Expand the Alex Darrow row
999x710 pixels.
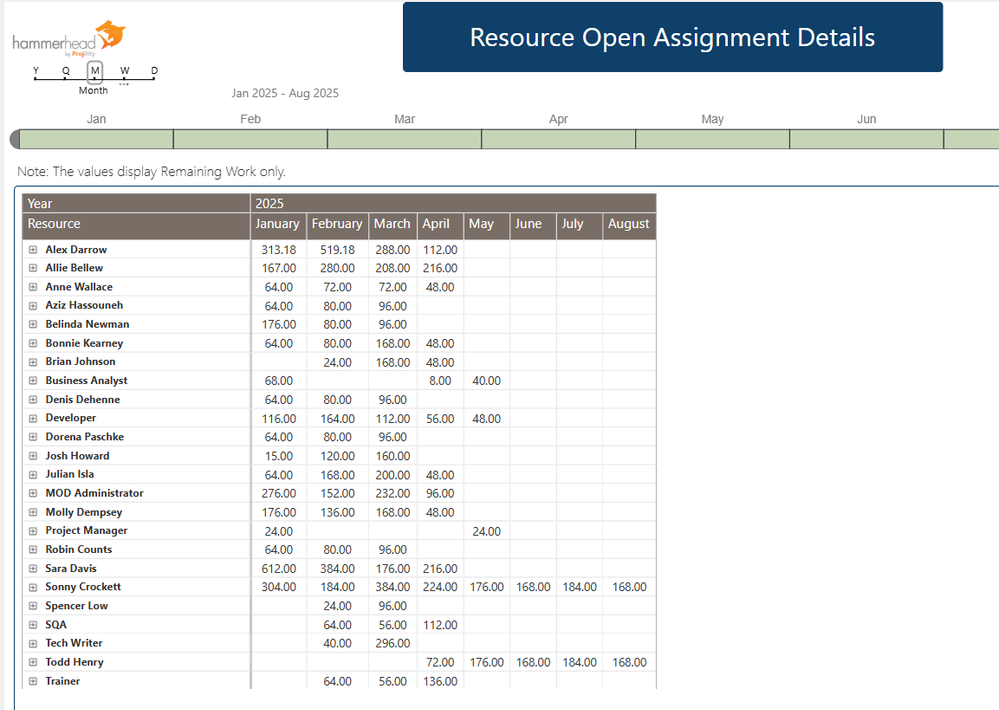(33, 250)
